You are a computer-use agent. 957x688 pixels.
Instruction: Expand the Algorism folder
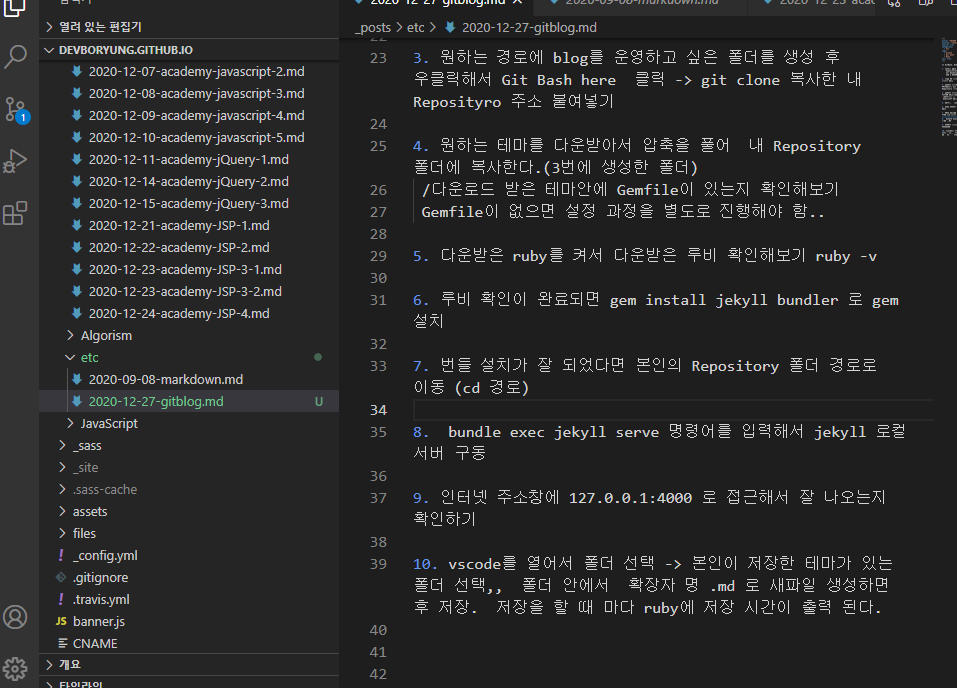pos(189,335)
